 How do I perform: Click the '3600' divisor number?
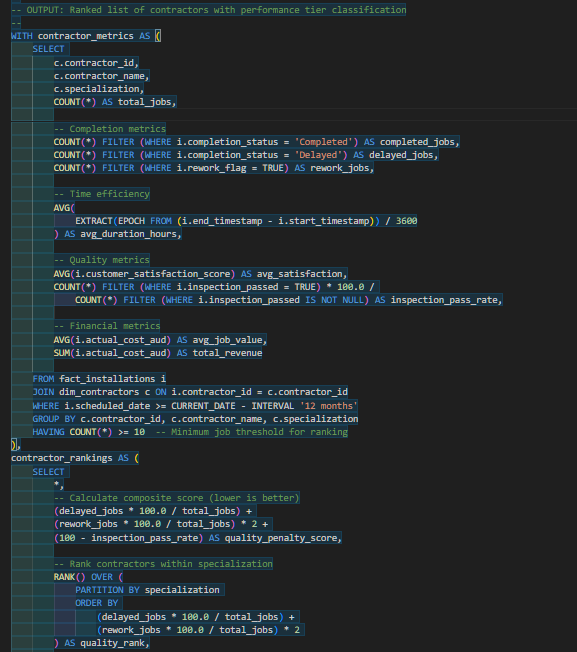406,221
